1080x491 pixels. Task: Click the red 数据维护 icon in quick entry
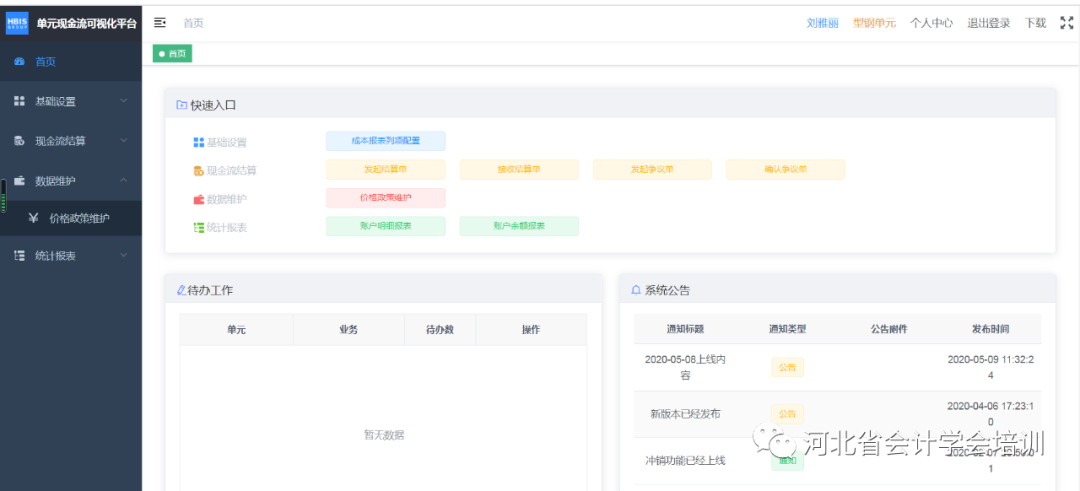198,200
